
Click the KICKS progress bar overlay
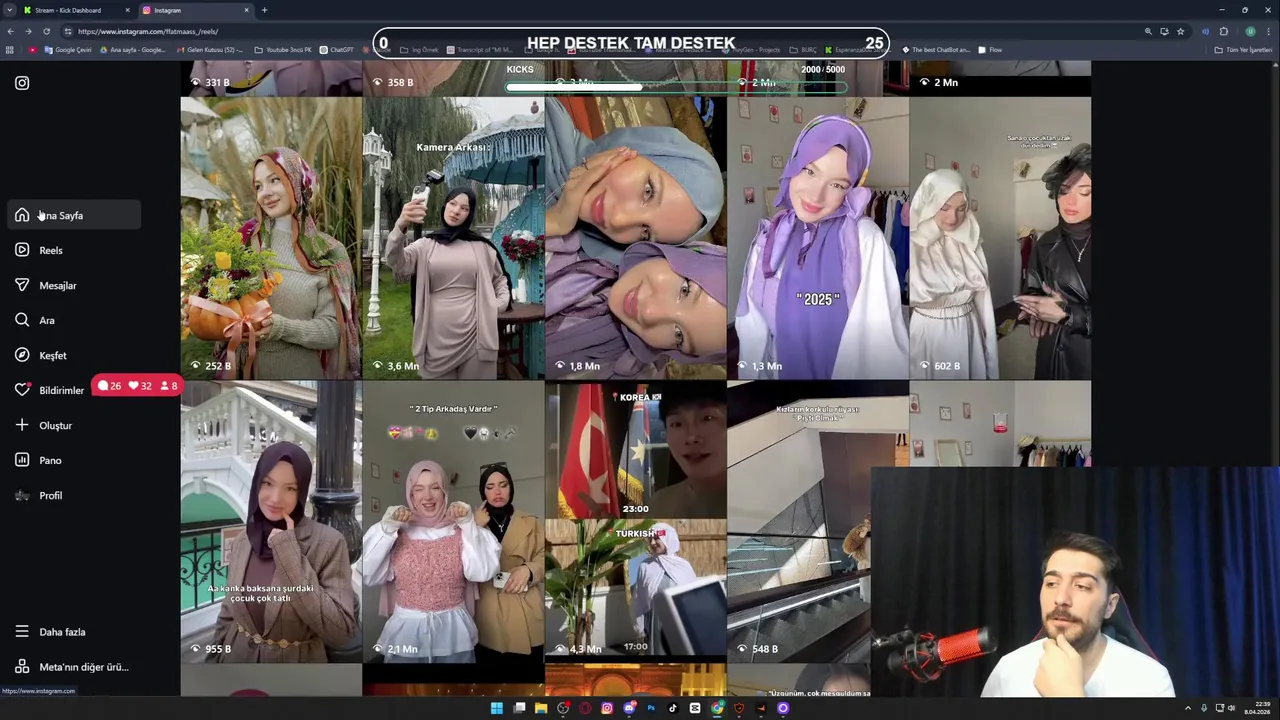point(677,87)
